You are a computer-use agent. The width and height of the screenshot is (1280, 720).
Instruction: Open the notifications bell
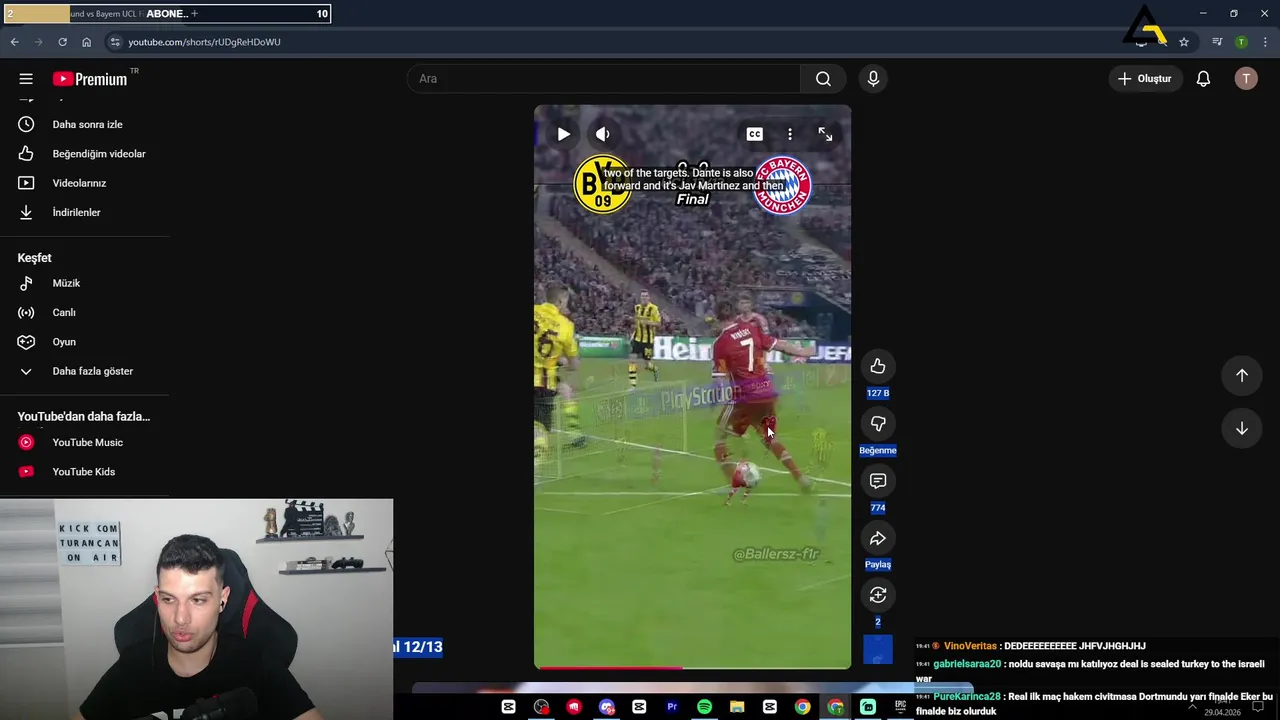coord(1204,79)
